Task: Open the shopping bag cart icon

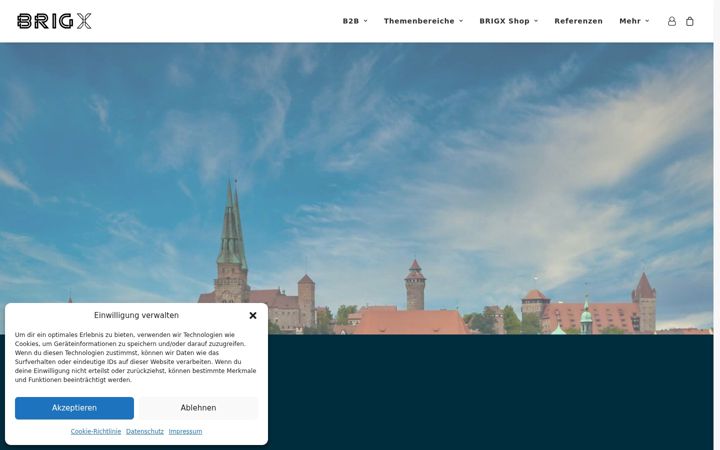Action: [689, 21]
